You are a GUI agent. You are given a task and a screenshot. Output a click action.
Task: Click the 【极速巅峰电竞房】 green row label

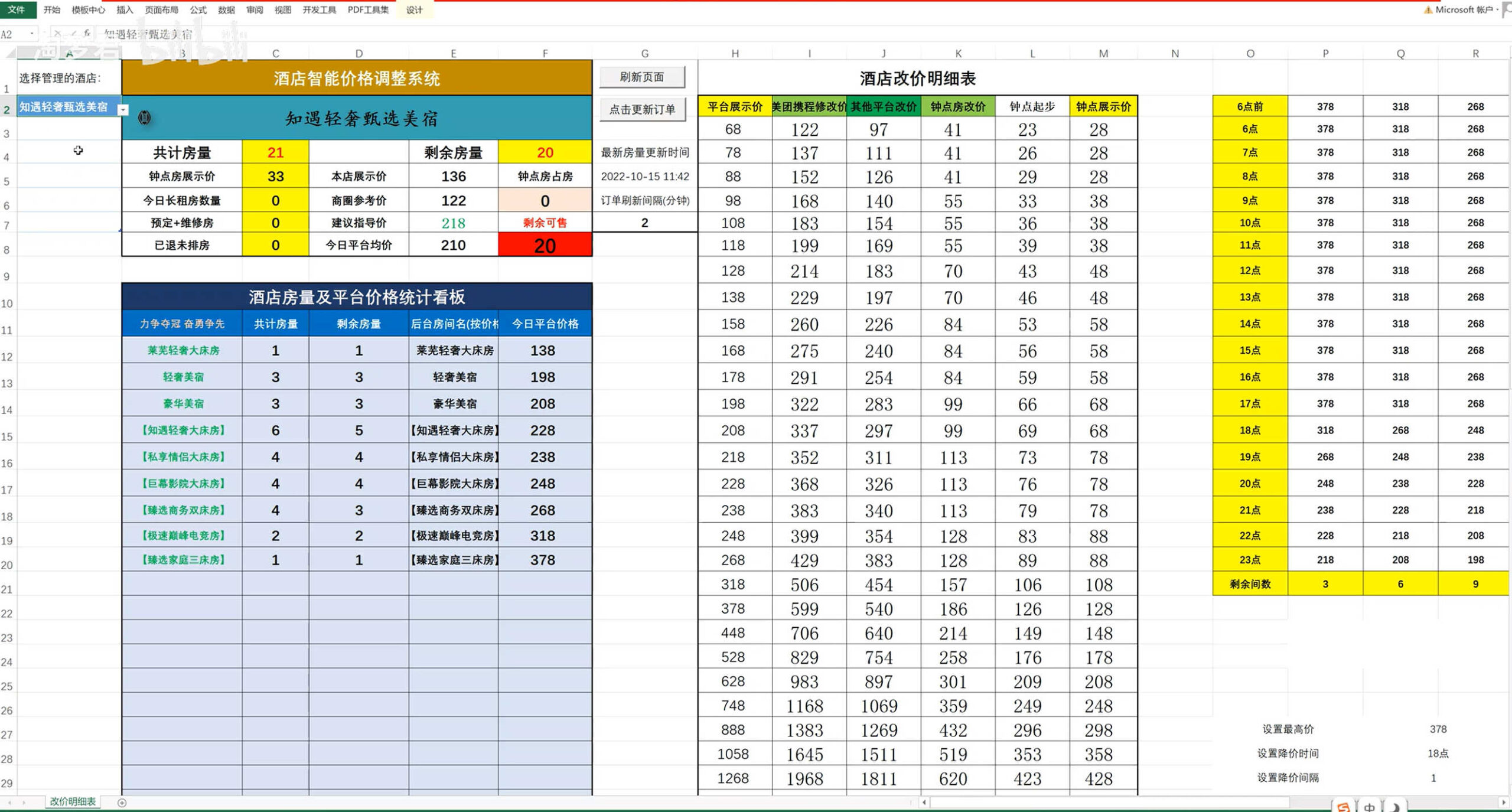[183, 536]
